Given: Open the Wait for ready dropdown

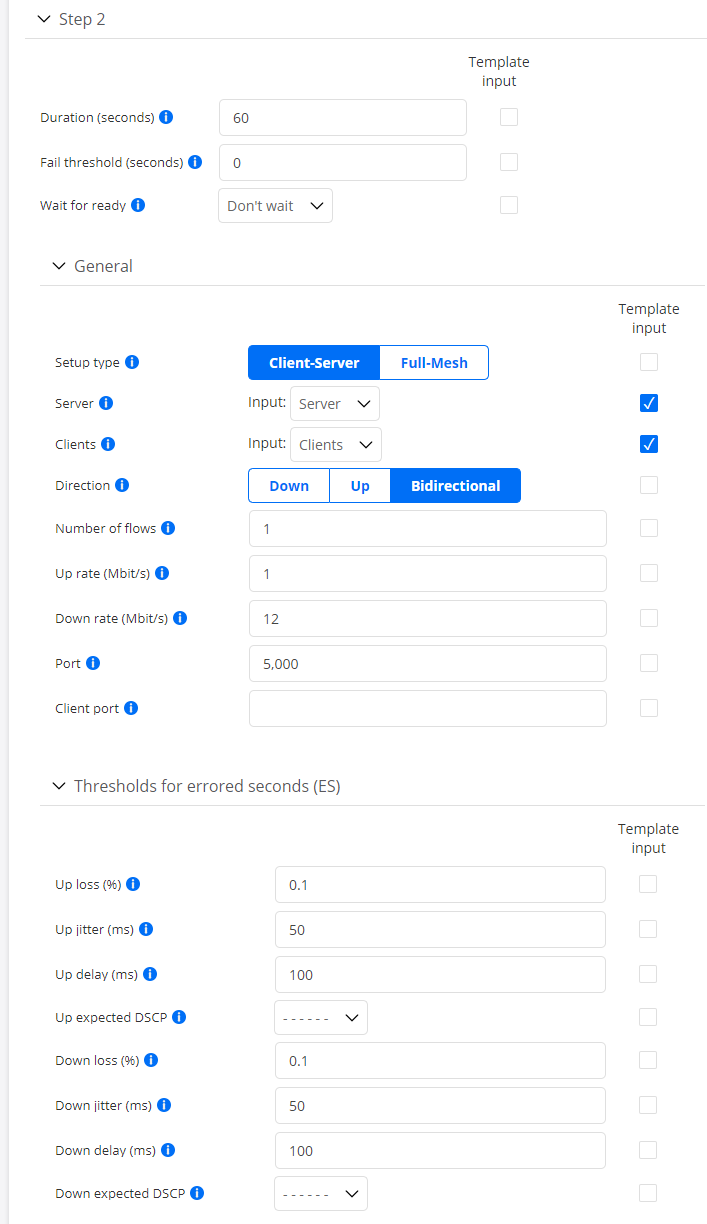Looking at the screenshot, I should (x=275, y=205).
